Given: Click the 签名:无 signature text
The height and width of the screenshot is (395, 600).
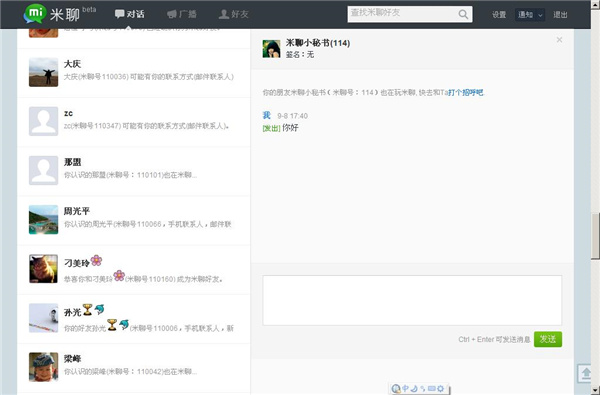Looking at the screenshot, I should click(x=300, y=55).
